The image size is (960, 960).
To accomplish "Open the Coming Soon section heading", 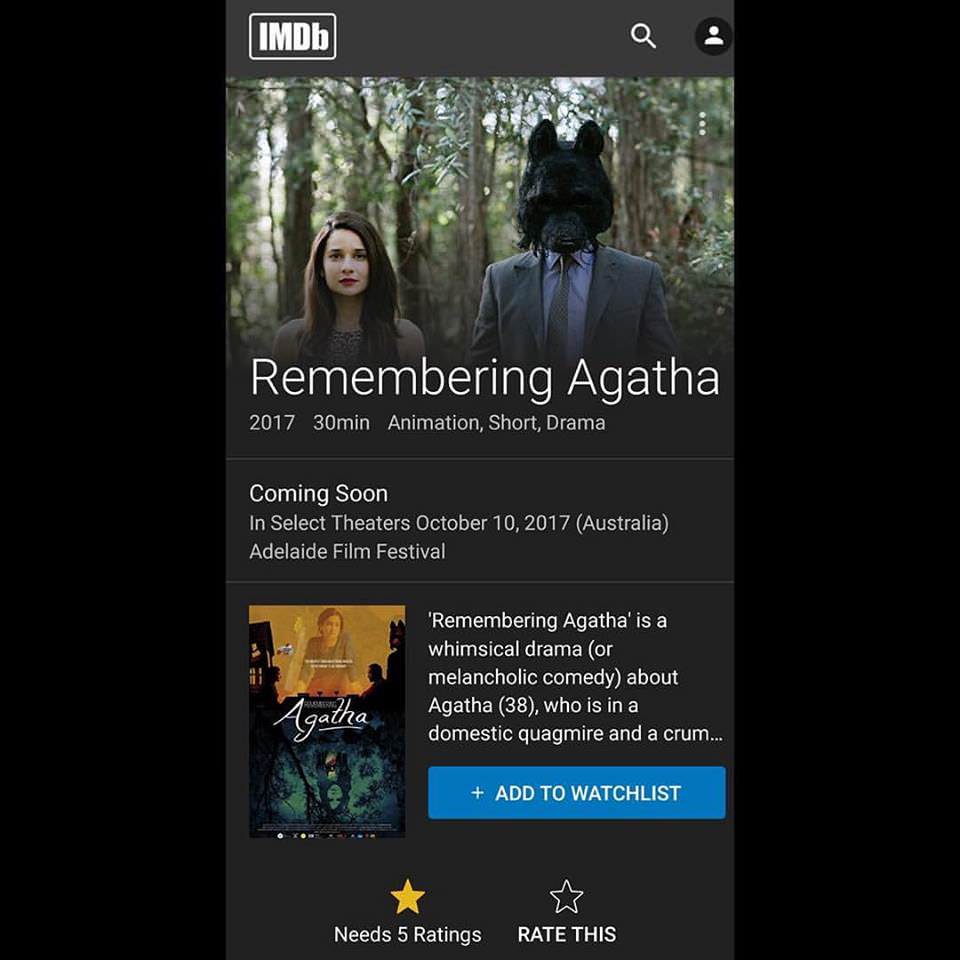I will [x=318, y=493].
